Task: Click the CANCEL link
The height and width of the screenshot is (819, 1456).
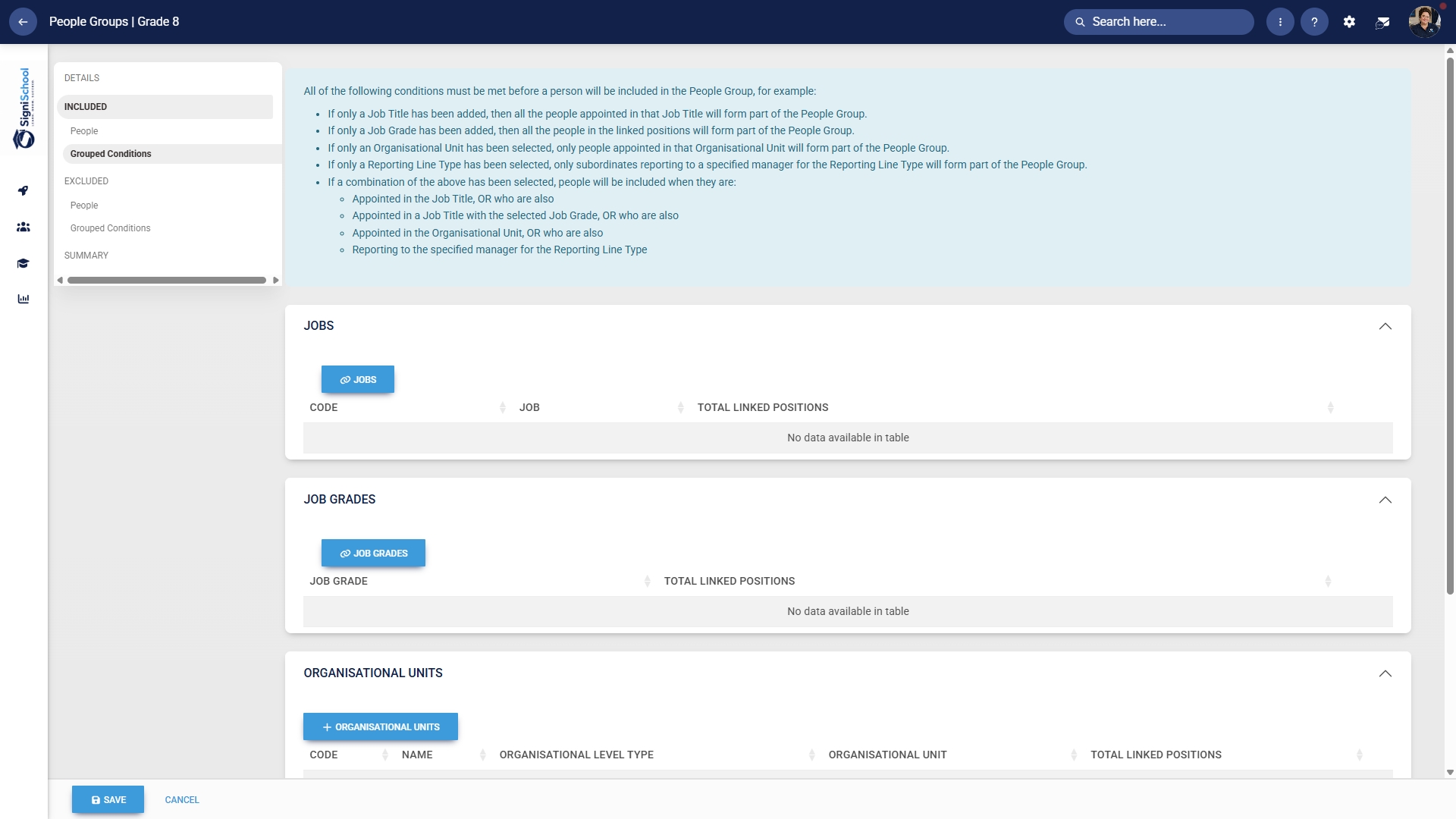Action: [182, 800]
